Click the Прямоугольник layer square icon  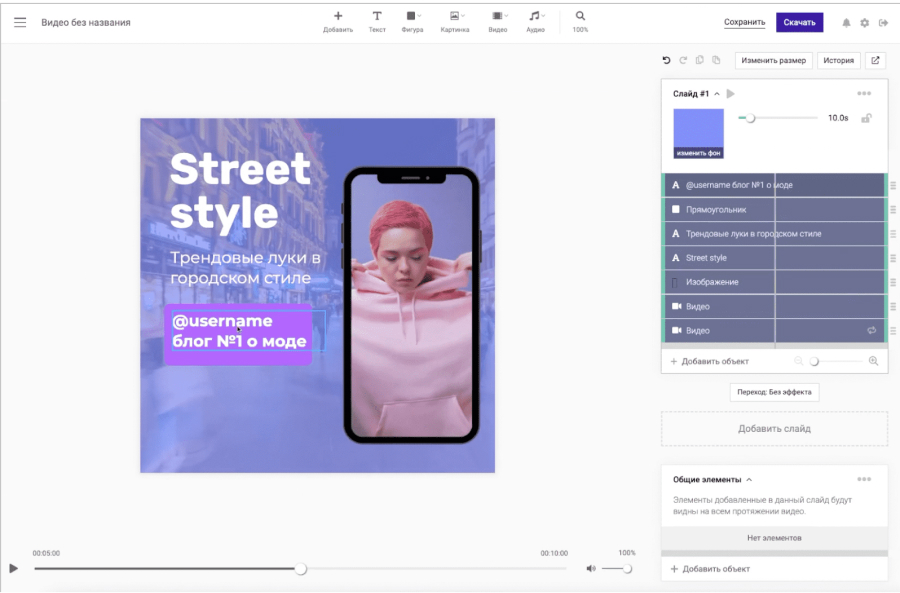tap(676, 210)
